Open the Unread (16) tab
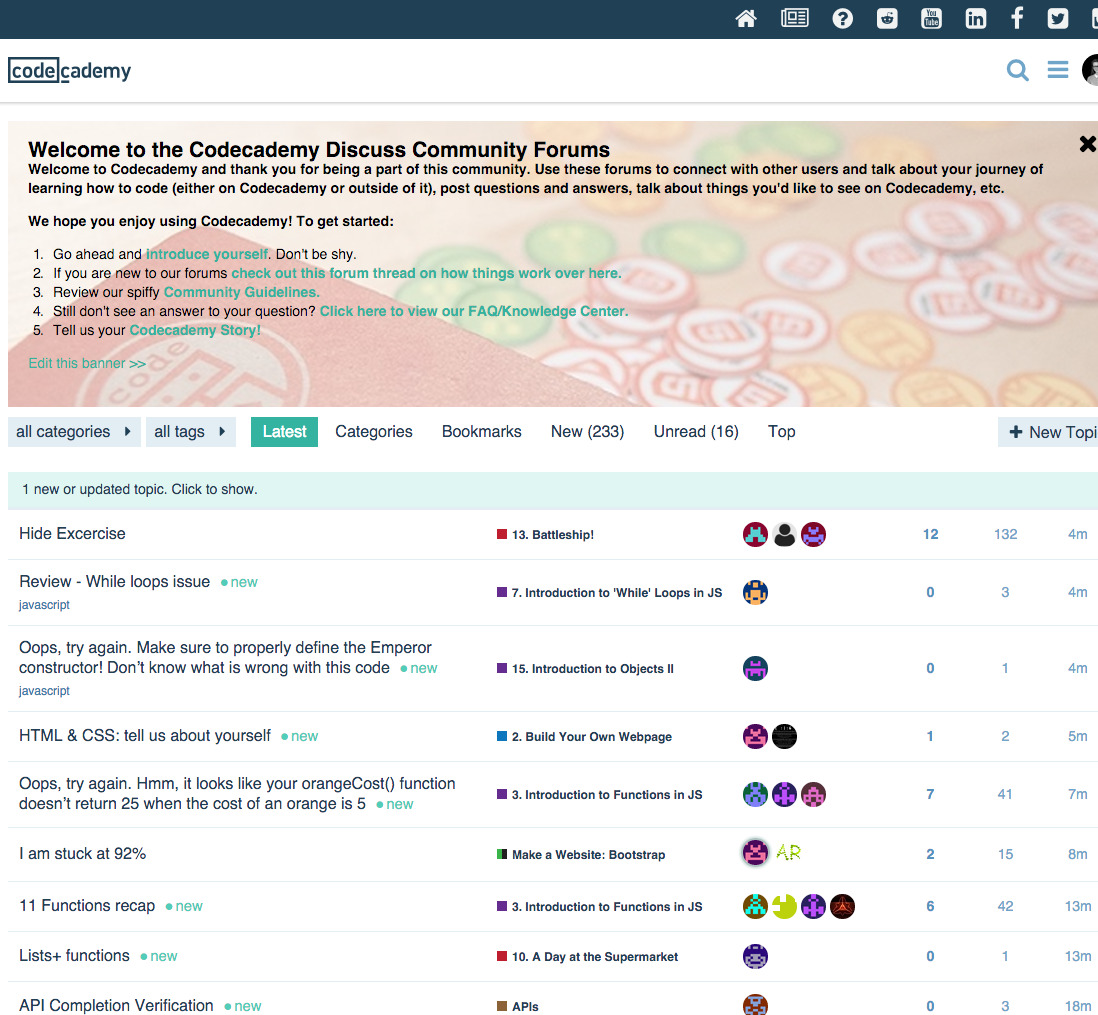The height and width of the screenshot is (1015, 1098). click(x=696, y=431)
